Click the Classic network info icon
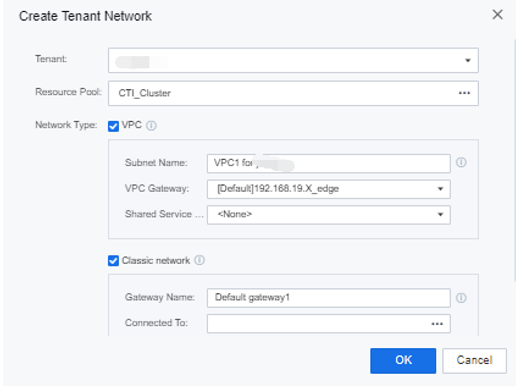 [200, 260]
